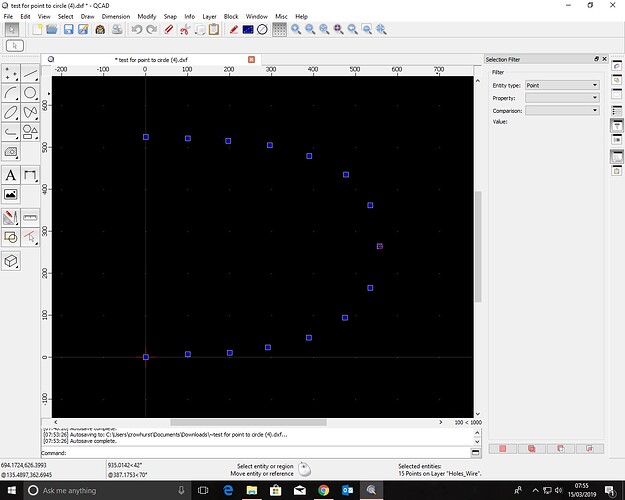Open the Measuring tools ruler icon
The width and height of the screenshot is (625, 500).
click(x=30, y=218)
